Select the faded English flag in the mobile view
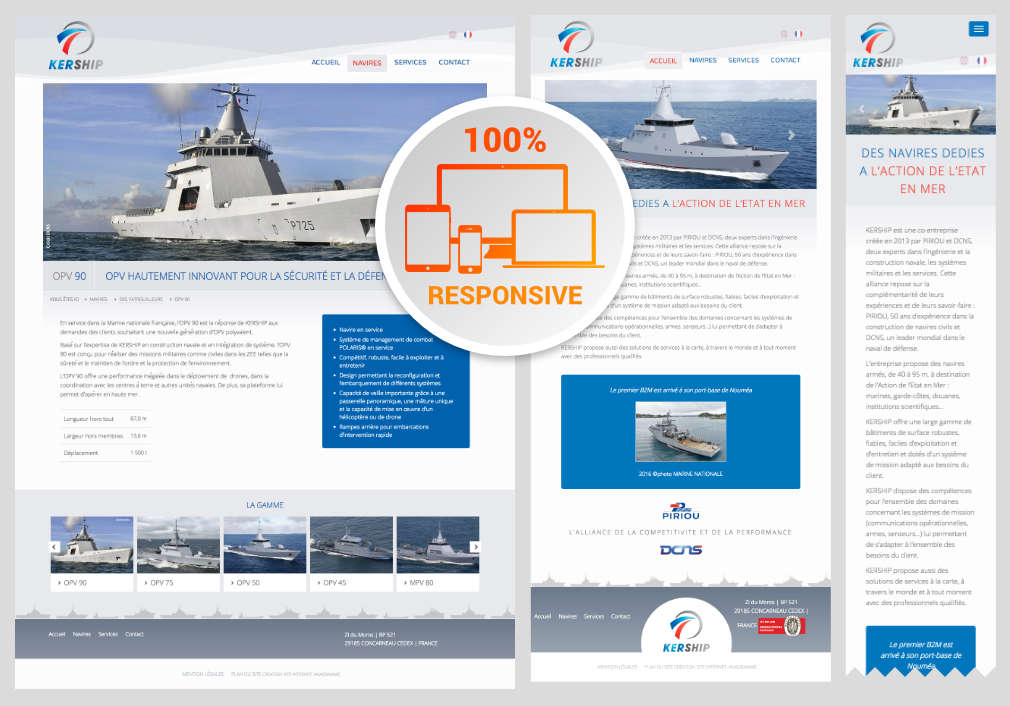Screen dimensions: 1010x706 [x=964, y=61]
